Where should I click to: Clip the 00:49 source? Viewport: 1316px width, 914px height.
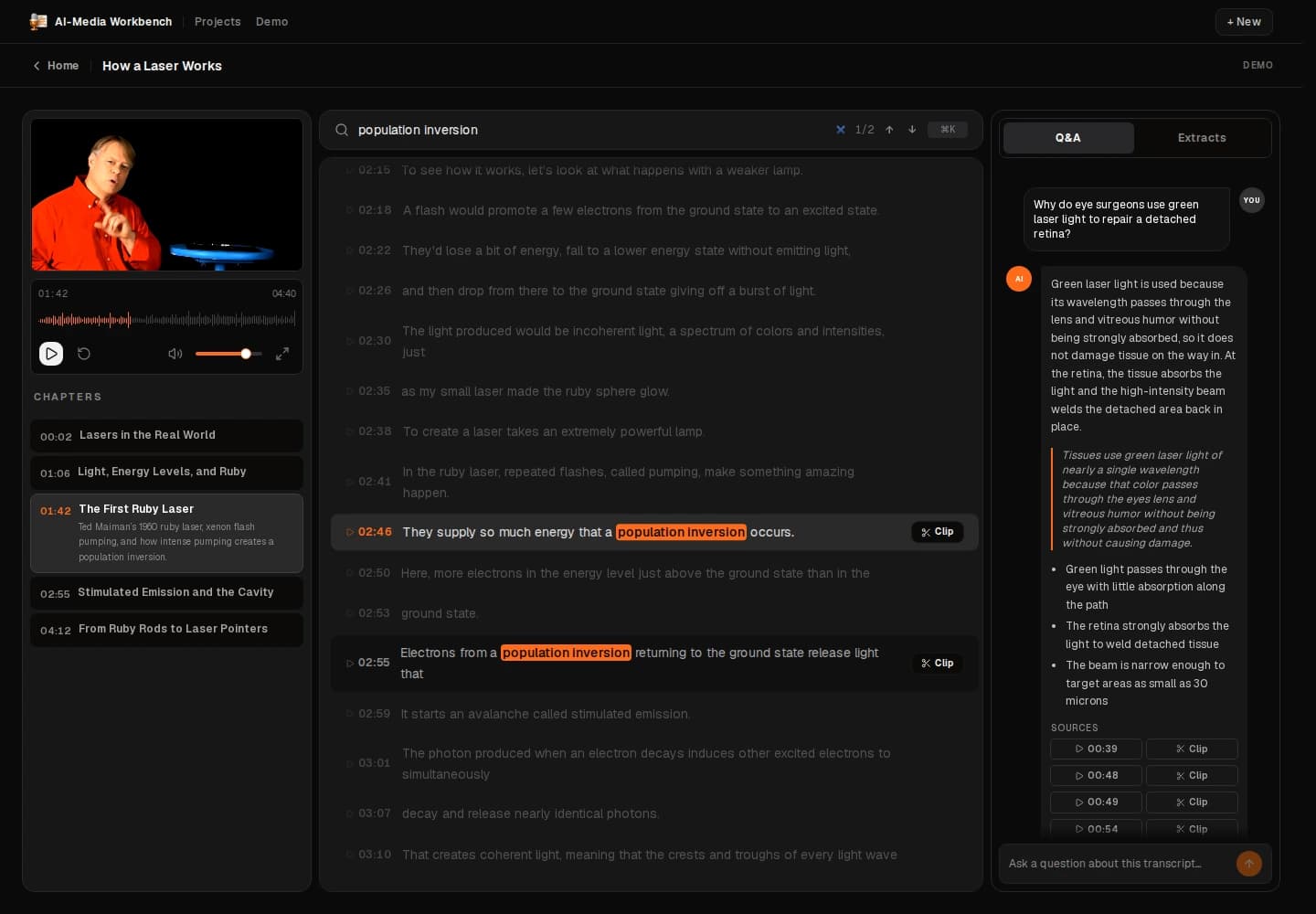1192,802
